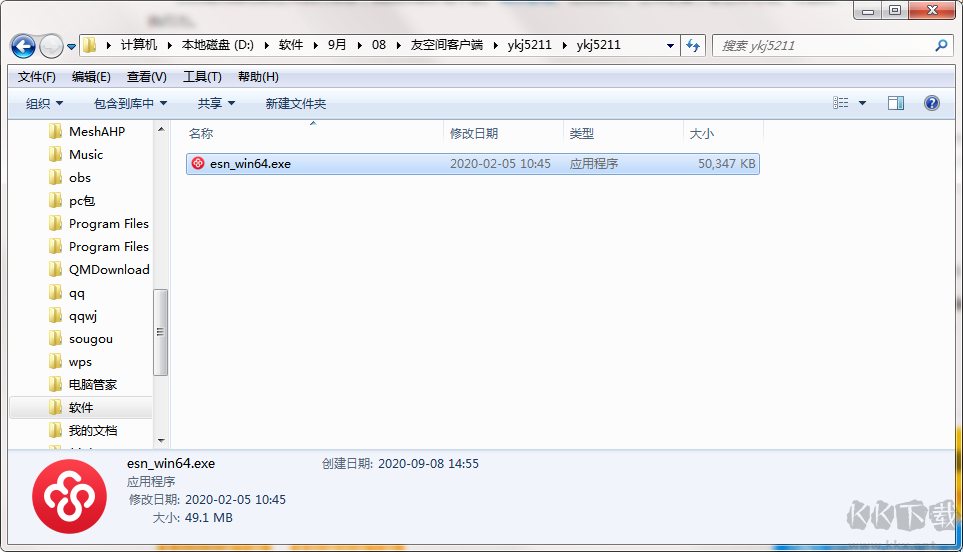This screenshot has height=552, width=963.
Task: Open the 工具(T) menu
Action: (x=202, y=77)
